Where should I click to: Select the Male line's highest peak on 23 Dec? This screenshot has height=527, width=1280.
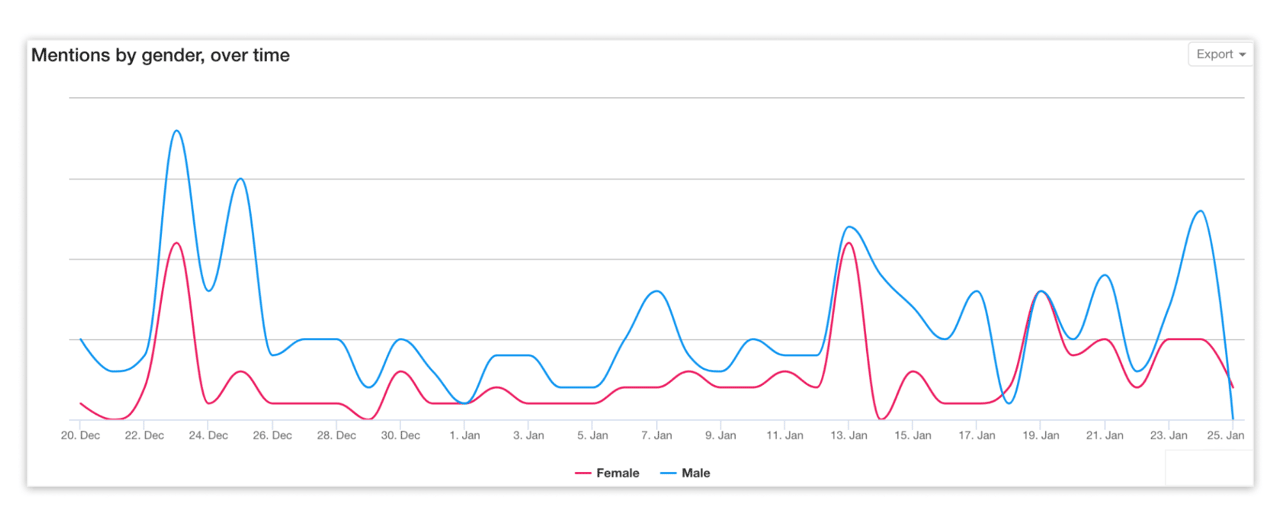(x=176, y=131)
